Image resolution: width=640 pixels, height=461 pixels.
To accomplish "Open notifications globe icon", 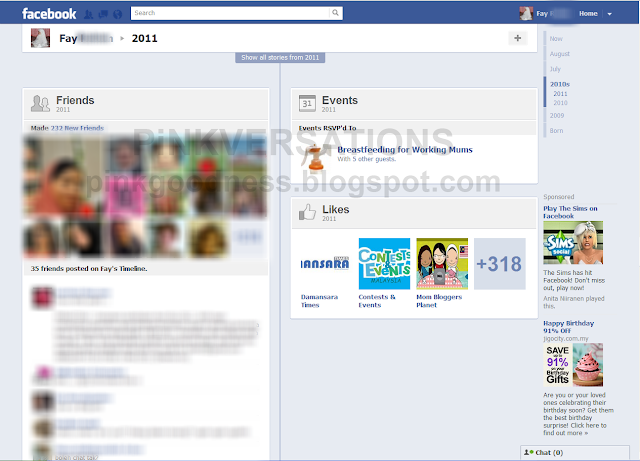I will (x=118, y=14).
